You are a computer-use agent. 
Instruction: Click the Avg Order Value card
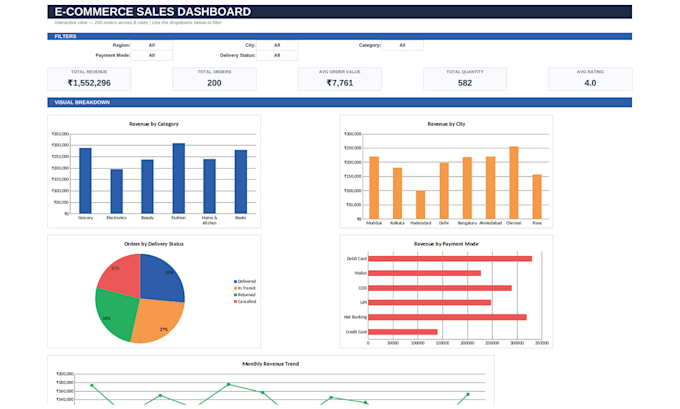340,79
